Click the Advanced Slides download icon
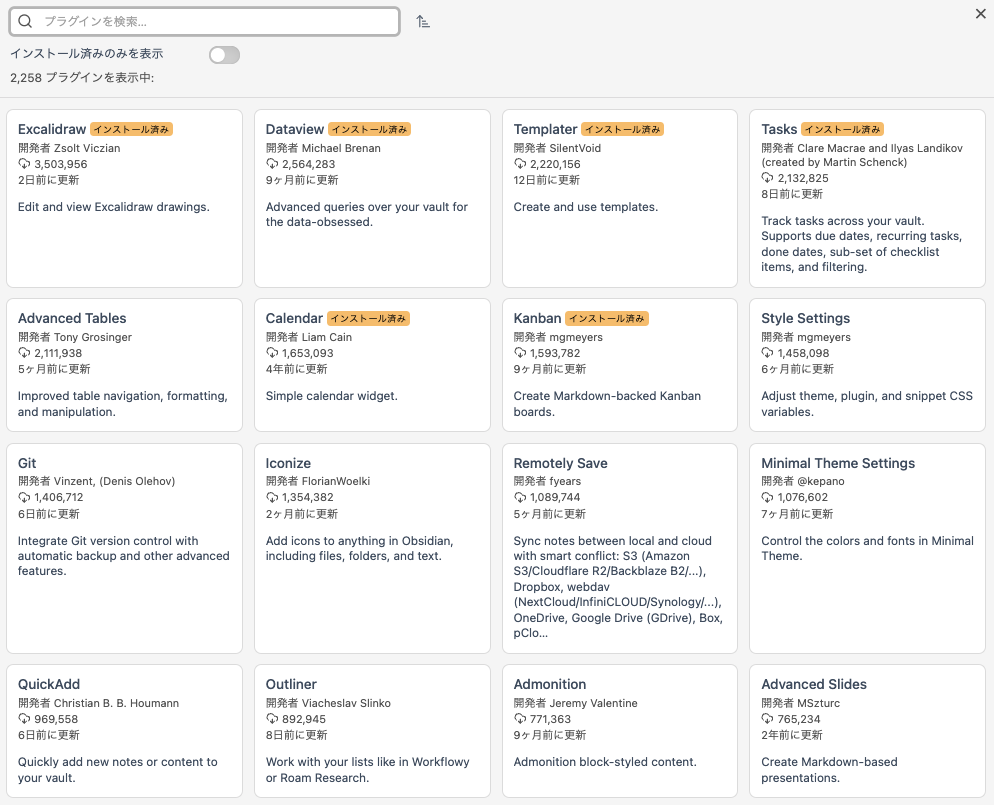 767,719
